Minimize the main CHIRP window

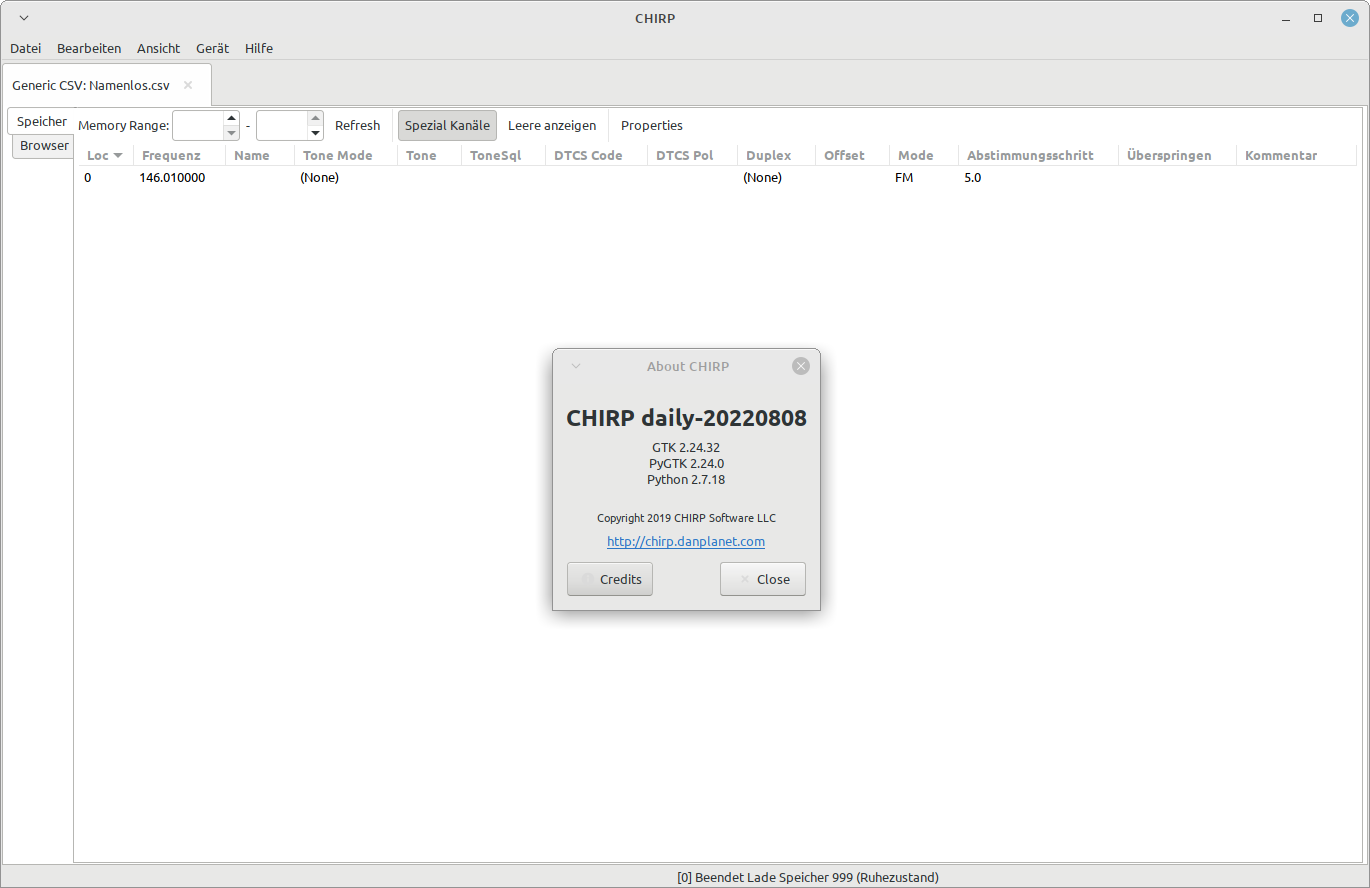click(x=1288, y=18)
